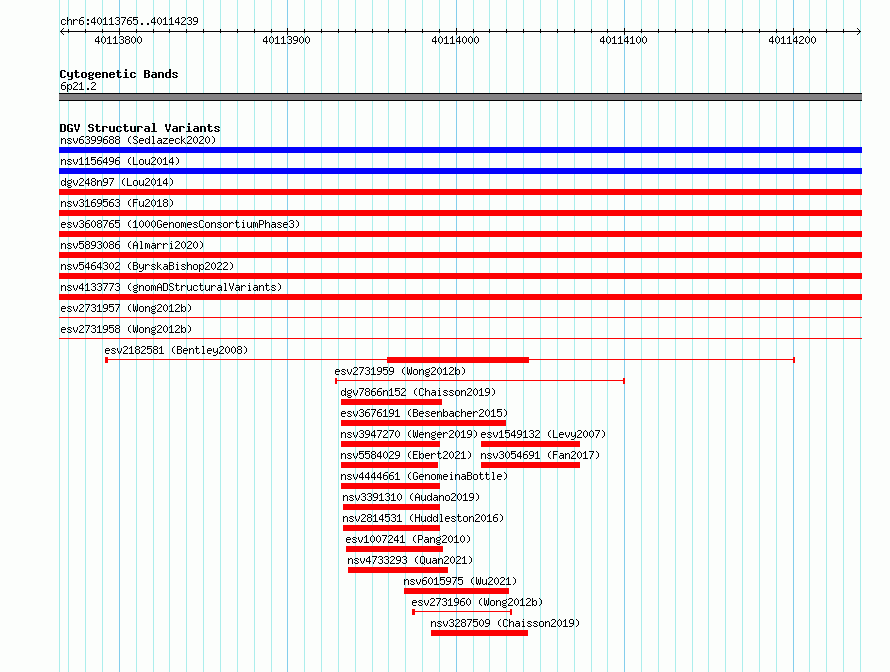The width and height of the screenshot is (890, 672).
Task: Click ruler position 40114000
Action: (x=455, y=40)
